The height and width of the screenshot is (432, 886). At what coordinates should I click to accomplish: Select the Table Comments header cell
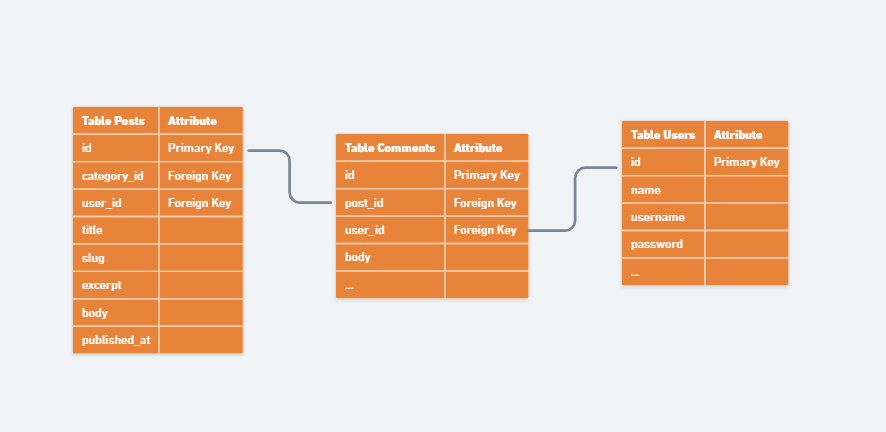click(390, 148)
